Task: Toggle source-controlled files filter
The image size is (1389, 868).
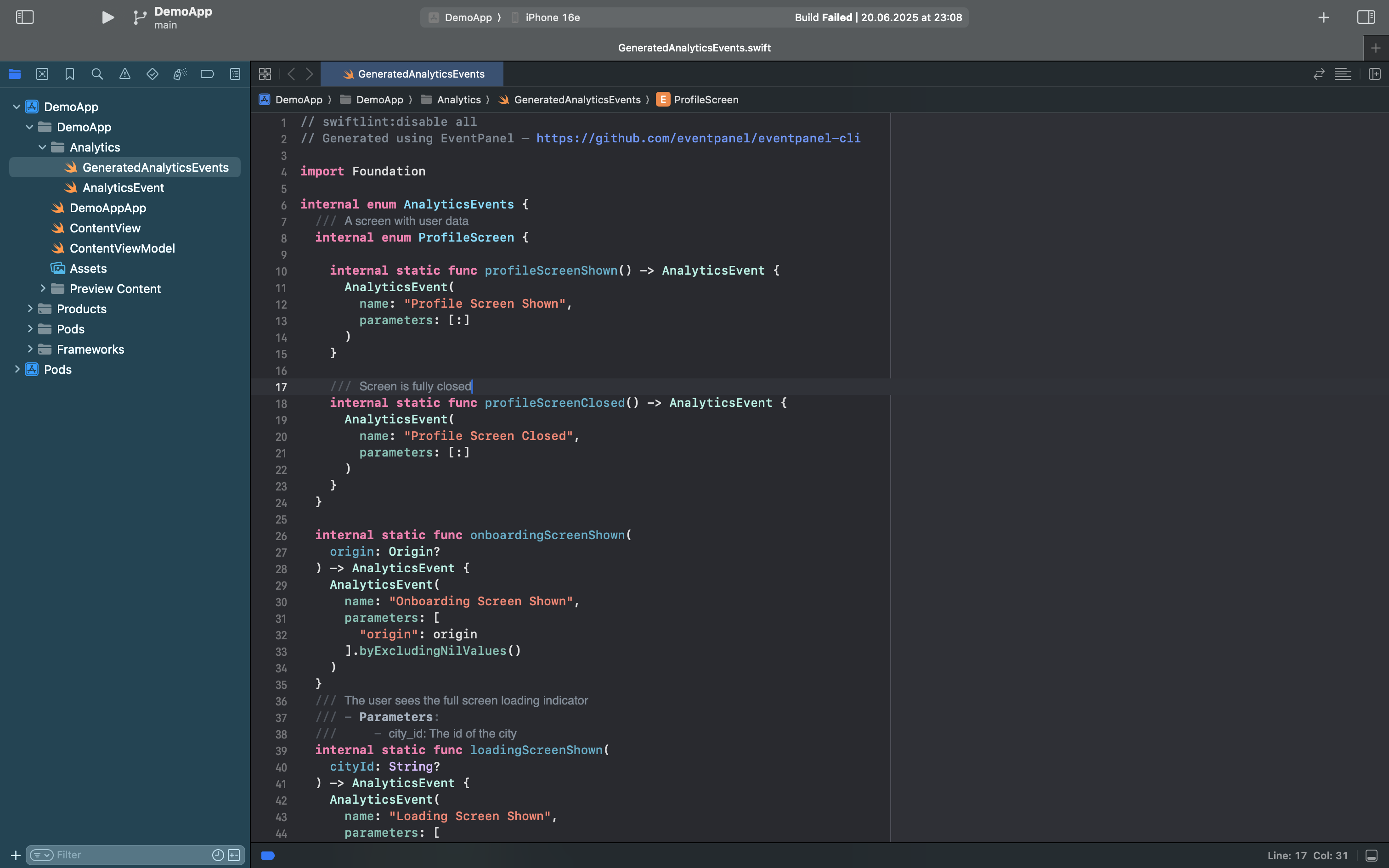Action: pyautogui.click(x=234, y=855)
